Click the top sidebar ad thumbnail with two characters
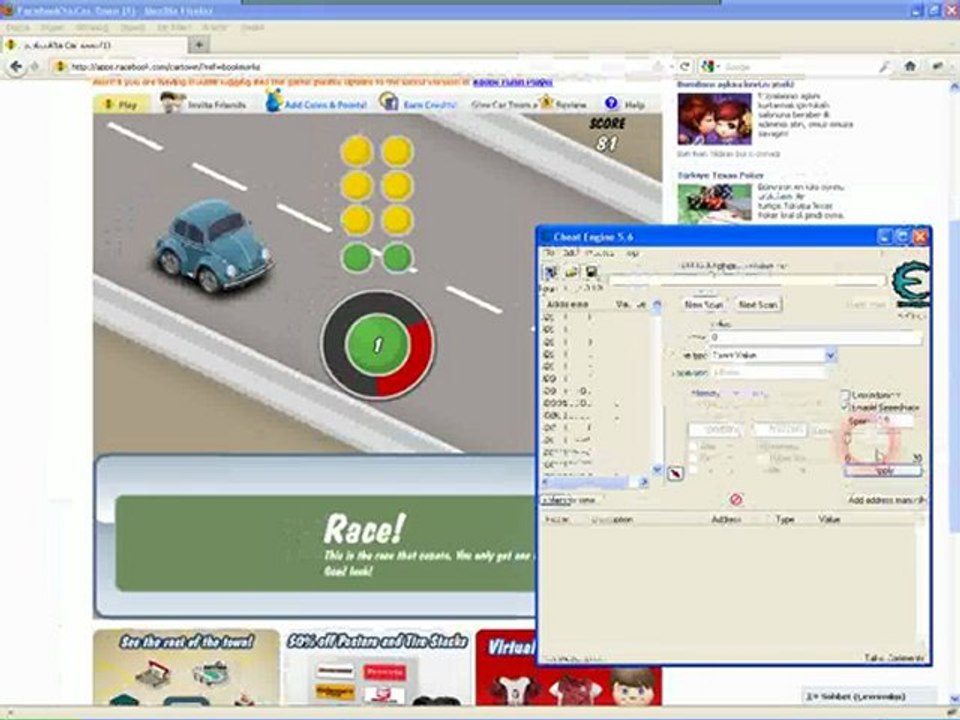The width and height of the screenshot is (960, 720). 714,118
